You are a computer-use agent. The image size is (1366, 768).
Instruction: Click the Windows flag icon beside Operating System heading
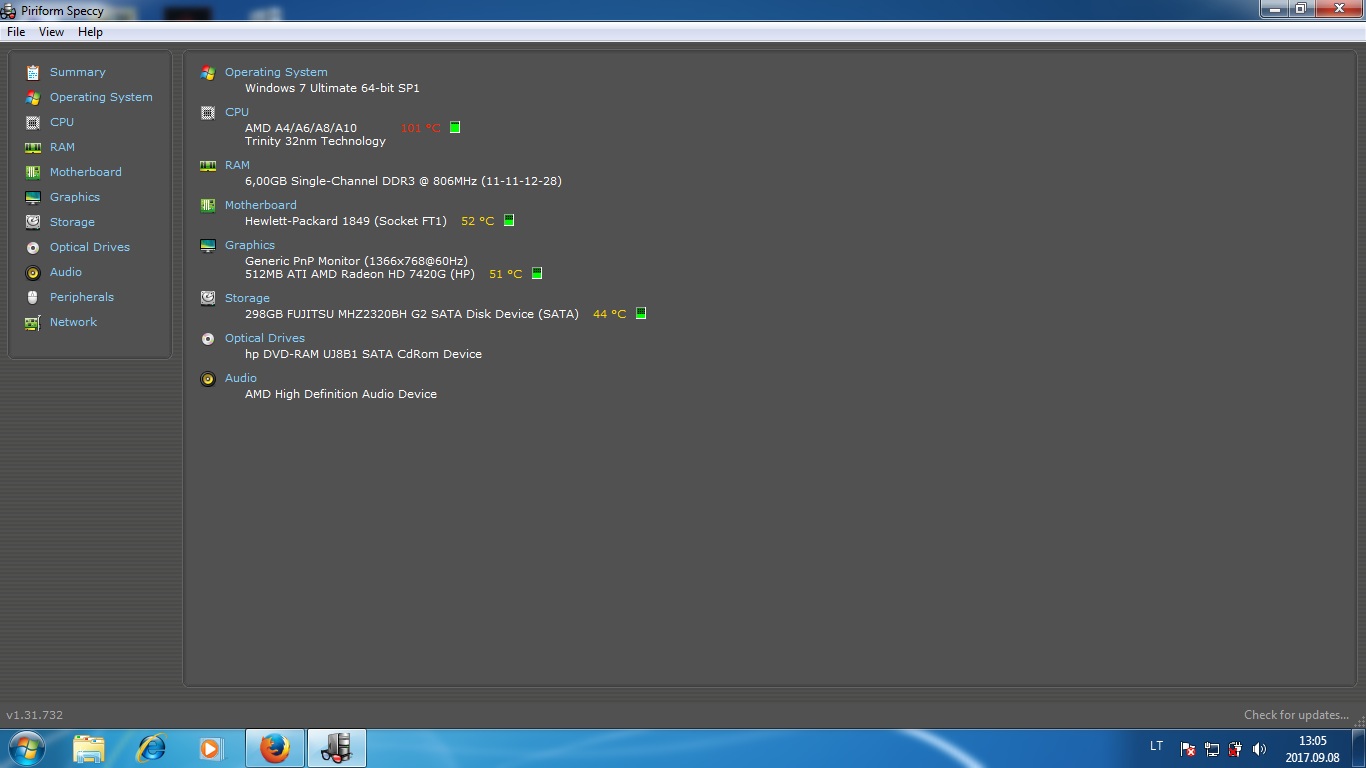208,73
